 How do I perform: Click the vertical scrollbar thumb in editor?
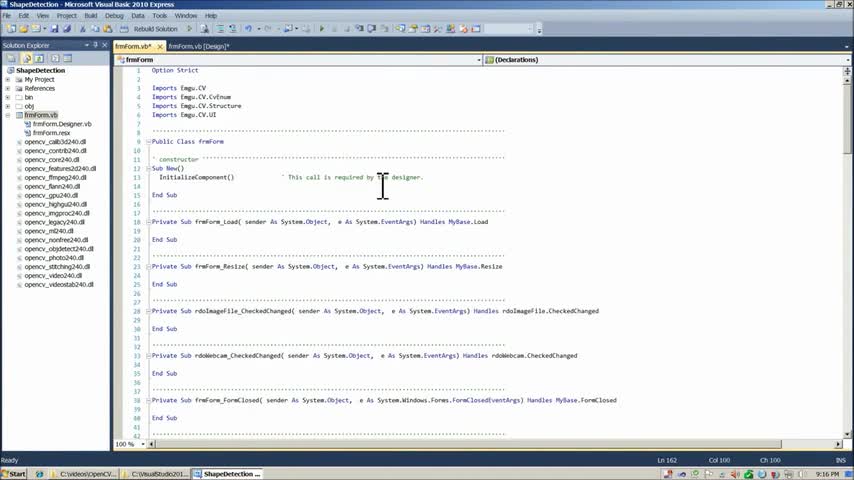click(847, 119)
